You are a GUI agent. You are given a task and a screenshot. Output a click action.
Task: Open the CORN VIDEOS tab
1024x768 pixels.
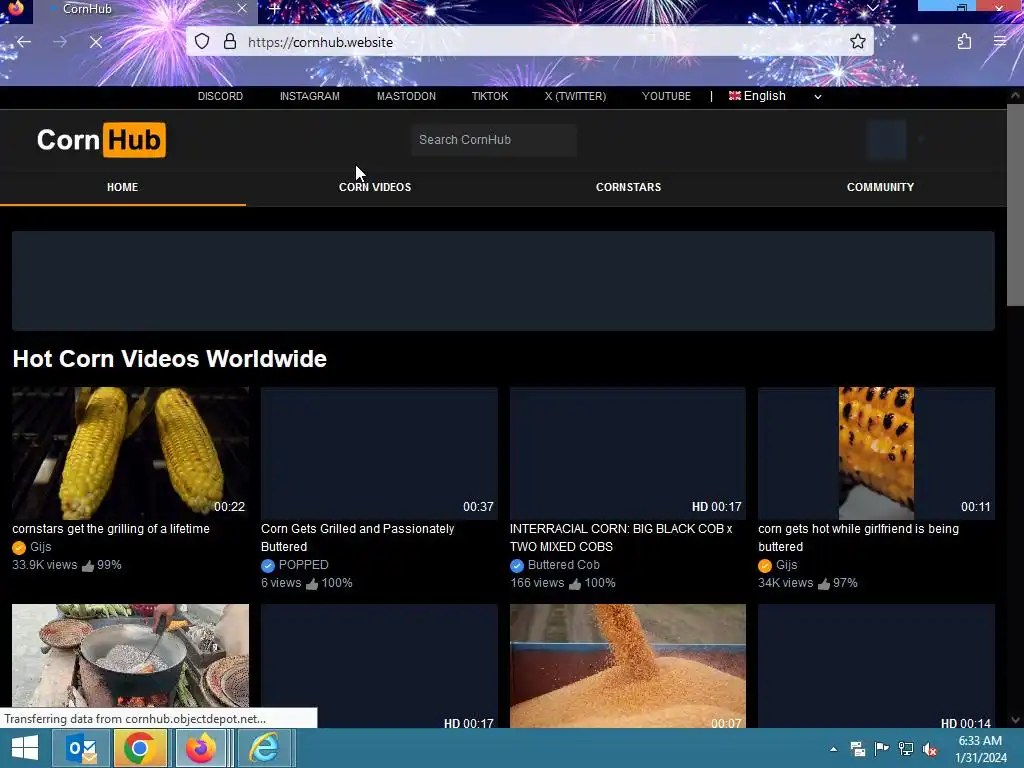pos(375,187)
